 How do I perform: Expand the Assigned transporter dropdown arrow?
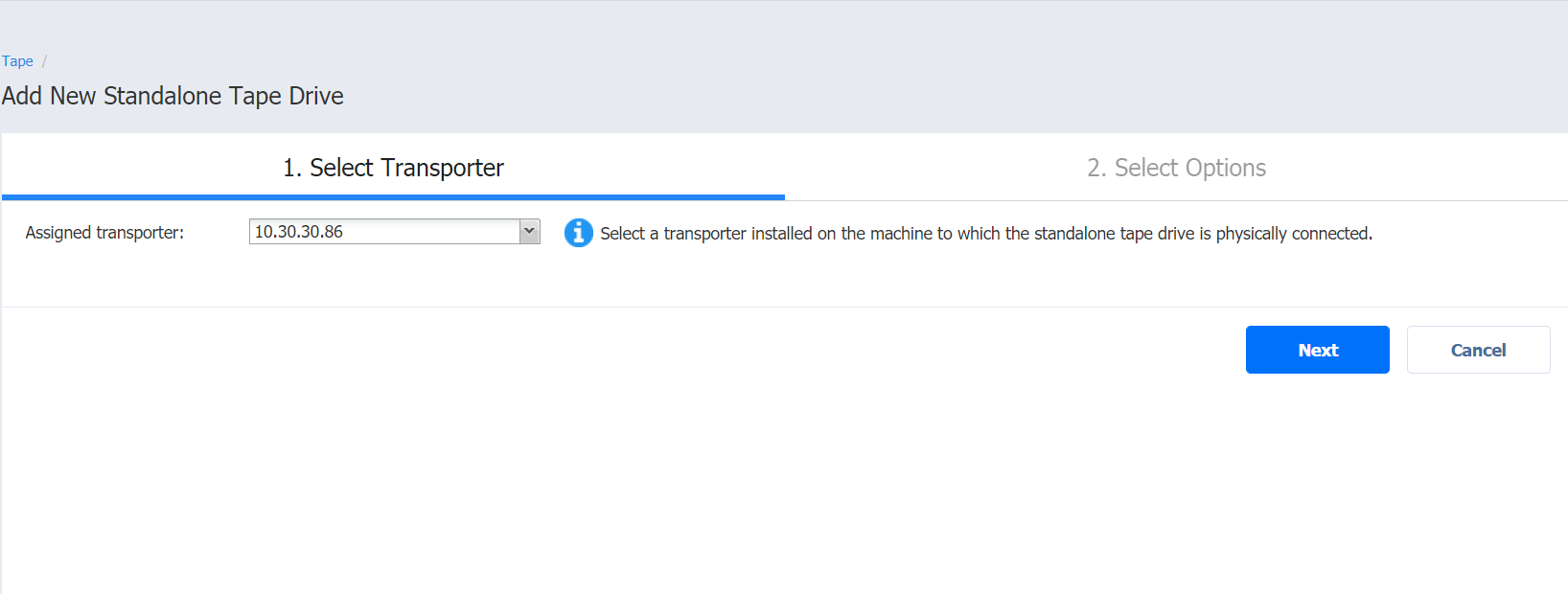[x=529, y=232]
